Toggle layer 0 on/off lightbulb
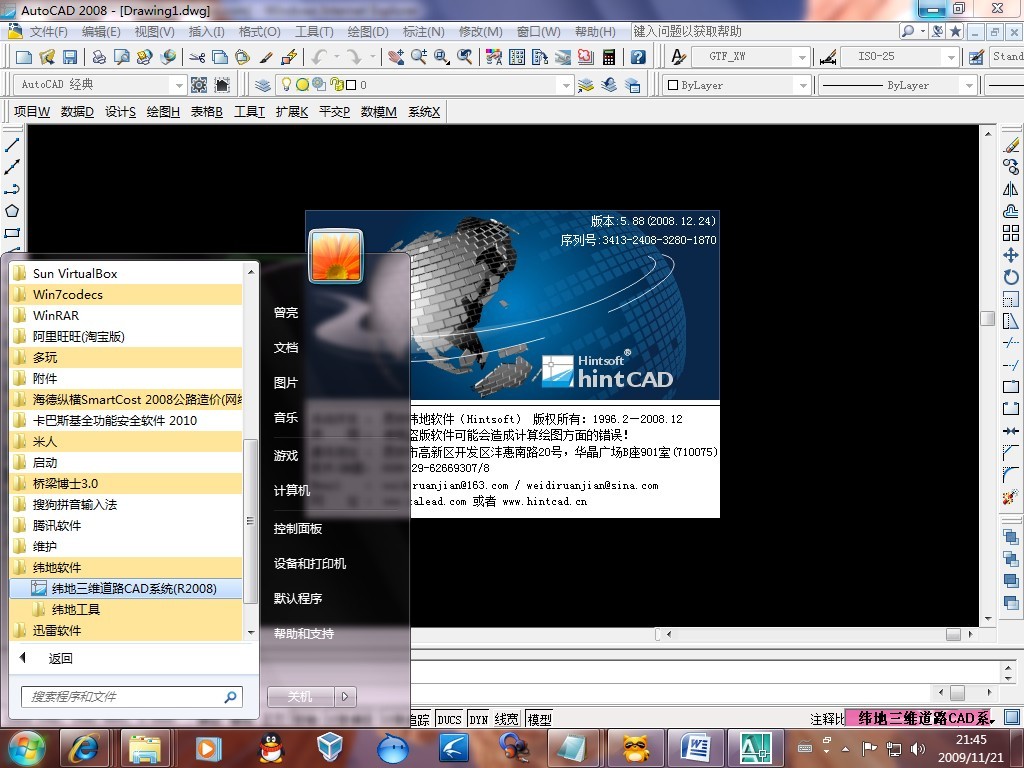This screenshot has width=1024, height=768. click(x=286, y=84)
